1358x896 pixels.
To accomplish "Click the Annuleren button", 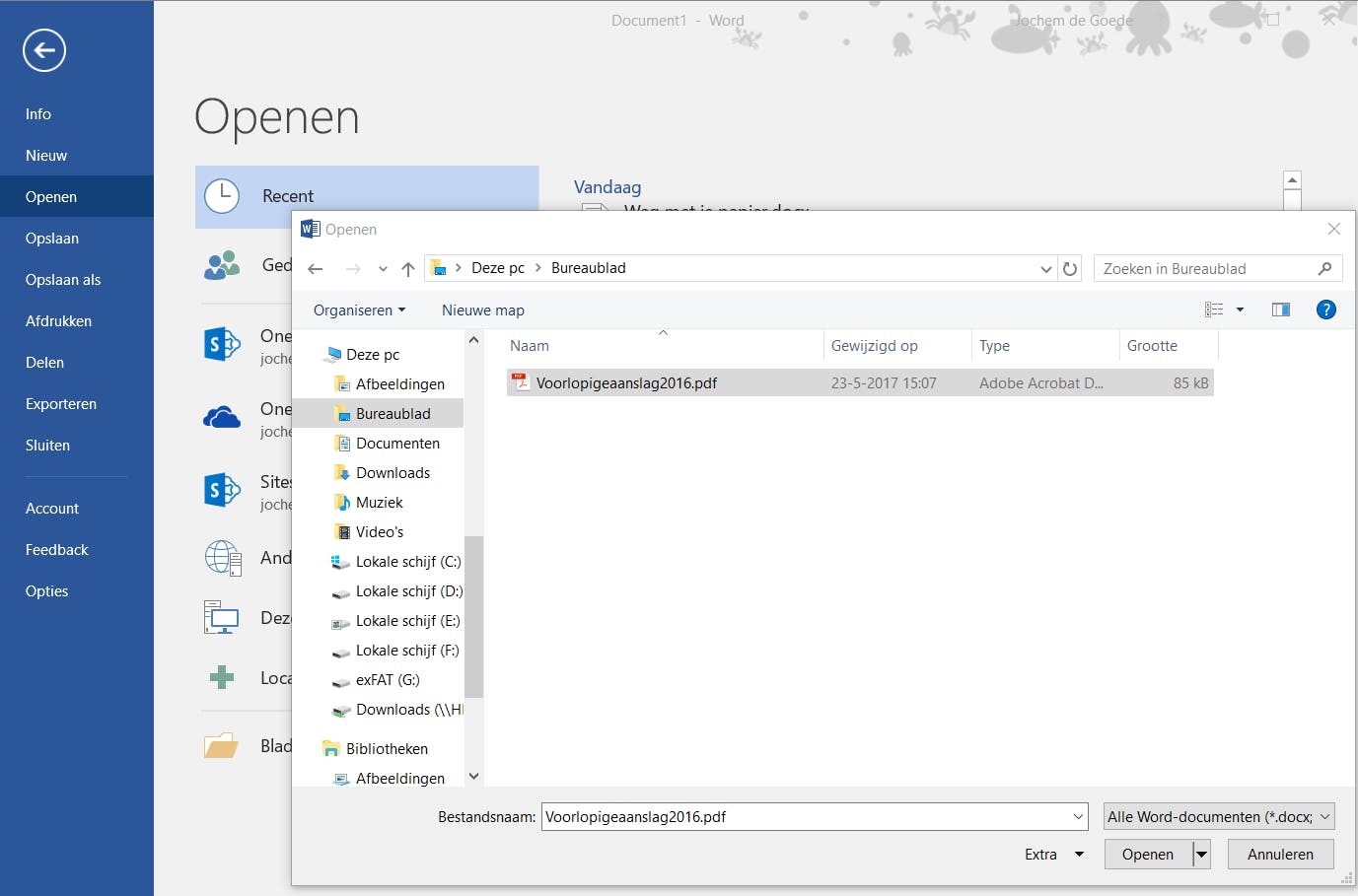I will (x=1280, y=855).
